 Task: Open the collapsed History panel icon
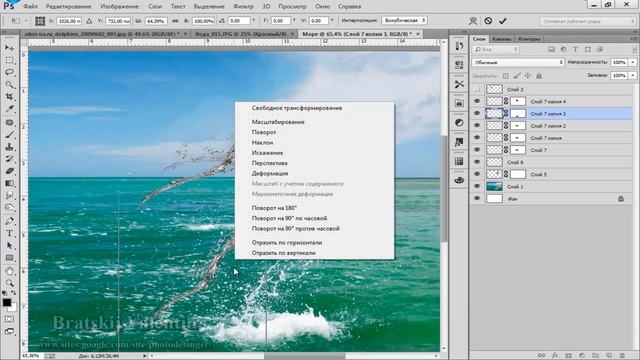[x=459, y=46]
